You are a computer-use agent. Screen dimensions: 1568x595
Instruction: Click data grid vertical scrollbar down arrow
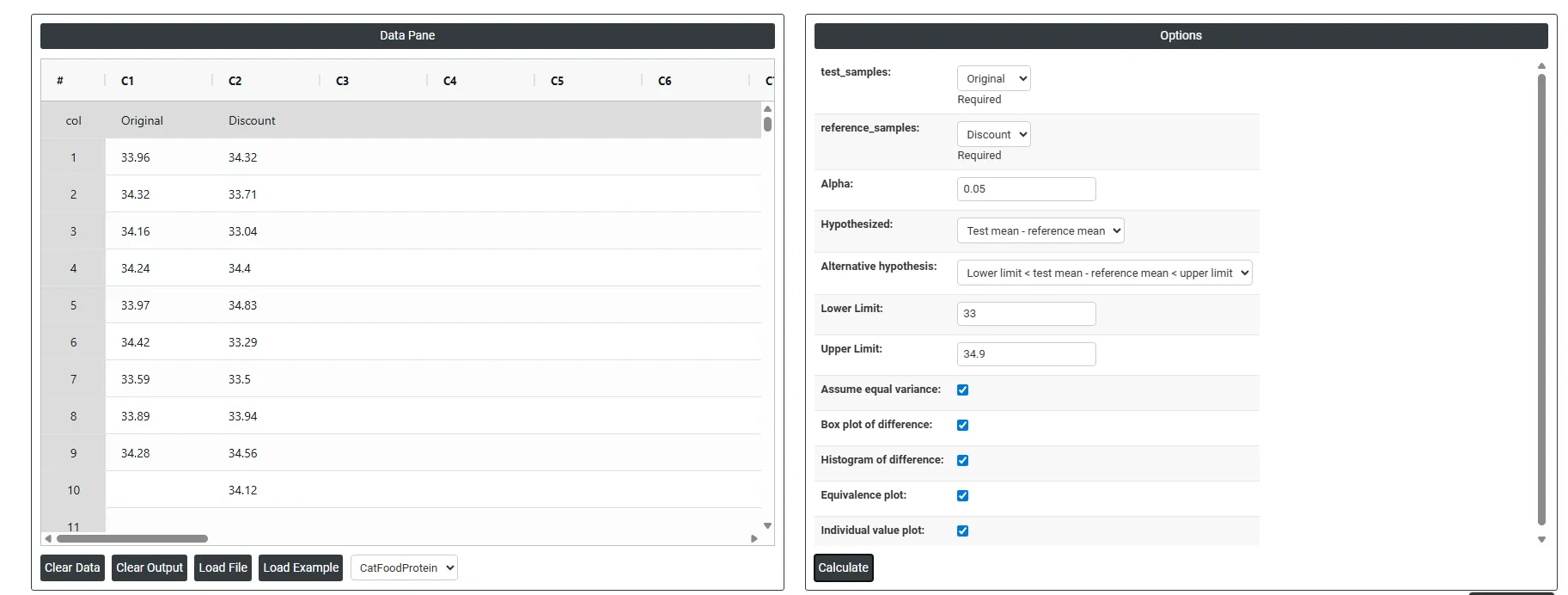tap(767, 525)
